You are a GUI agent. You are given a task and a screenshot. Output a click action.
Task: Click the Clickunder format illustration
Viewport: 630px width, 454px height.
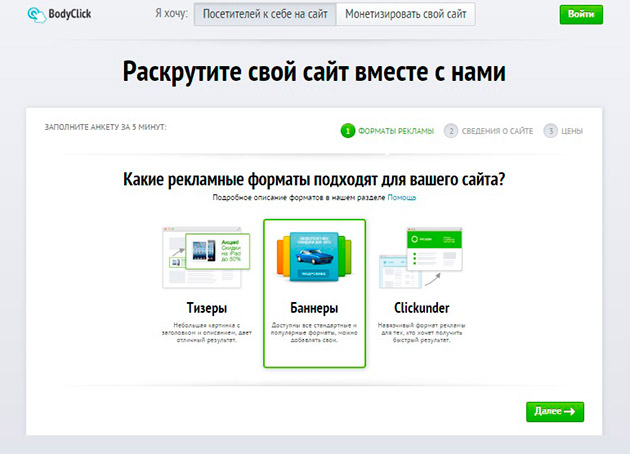tap(421, 258)
